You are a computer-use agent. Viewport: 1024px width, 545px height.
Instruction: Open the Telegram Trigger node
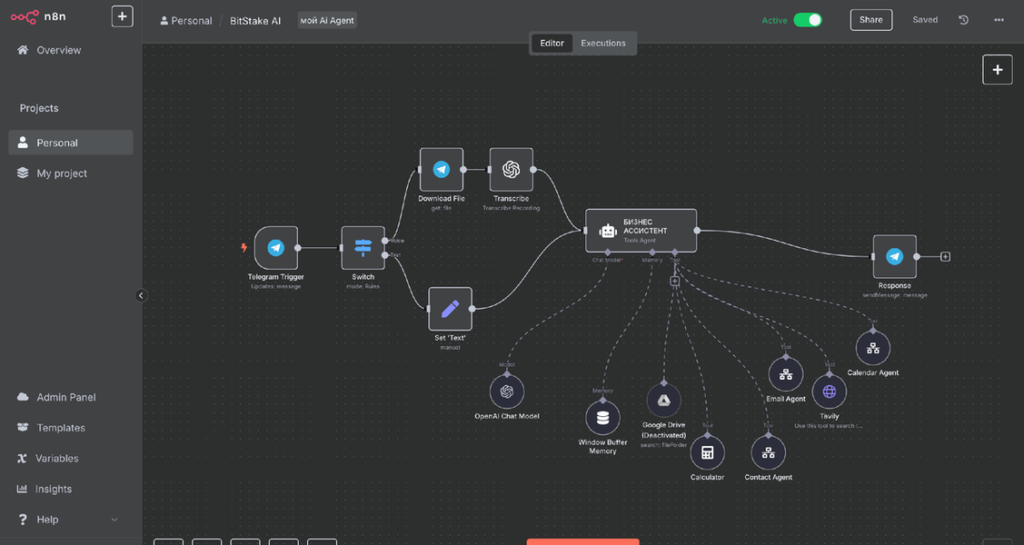point(276,248)
